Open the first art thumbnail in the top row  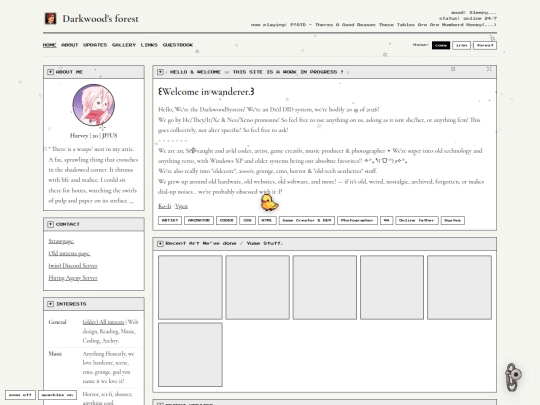click(190, 287)
